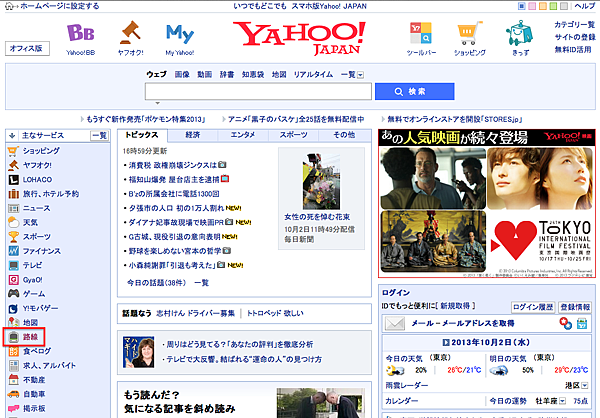Open the 新規取得 ID link
This screenshot has width=600, height=418.
pos(455,306)
